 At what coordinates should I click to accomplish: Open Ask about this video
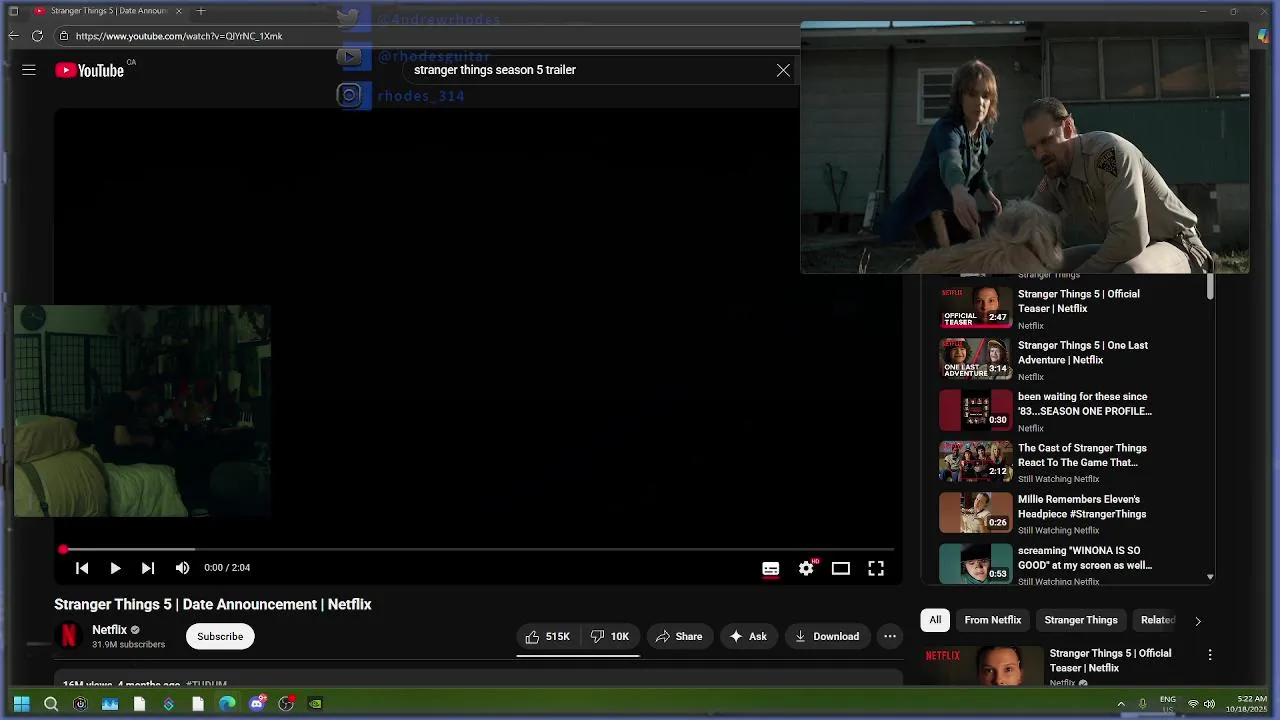(x=748, y=636)
